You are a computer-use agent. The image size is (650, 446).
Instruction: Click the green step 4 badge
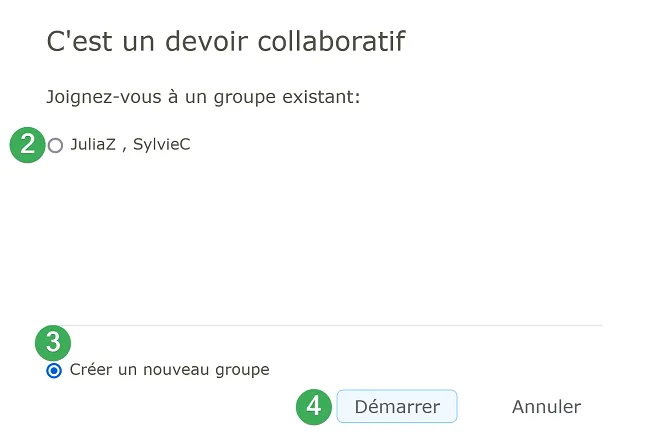314,407
